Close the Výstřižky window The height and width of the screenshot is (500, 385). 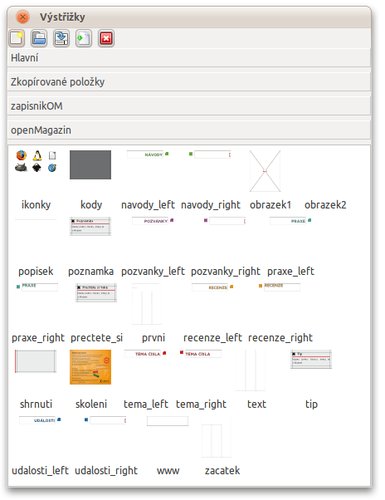(x=23, y=17)
